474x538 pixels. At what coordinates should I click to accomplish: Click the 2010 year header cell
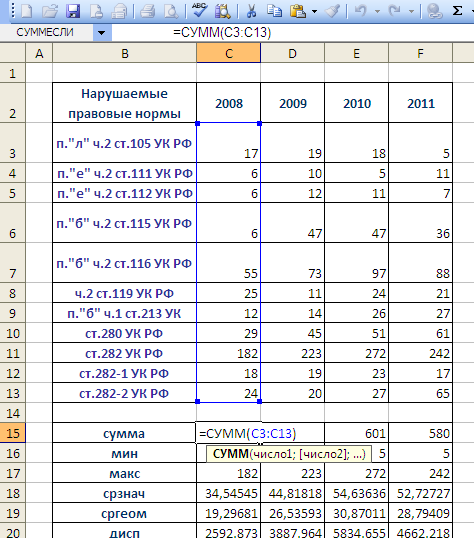coord(357,103)
